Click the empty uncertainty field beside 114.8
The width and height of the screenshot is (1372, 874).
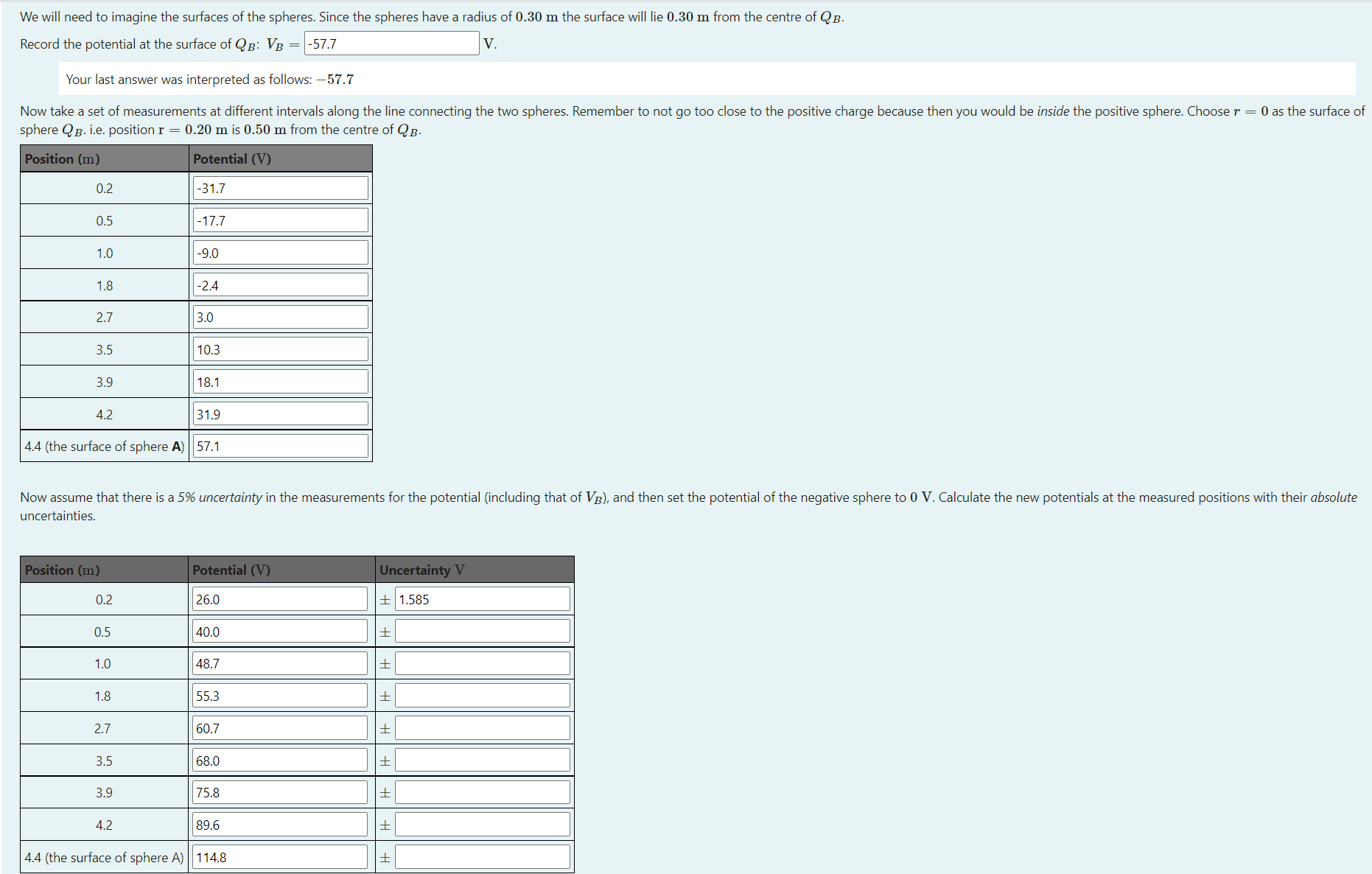pos(483,857)
